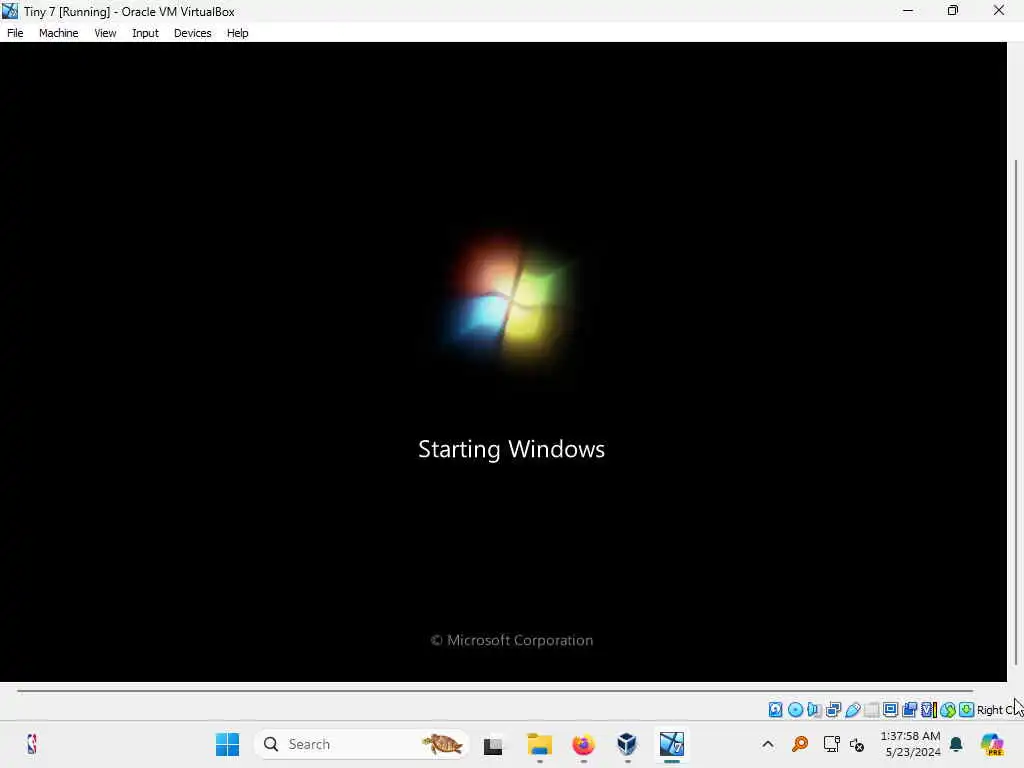
Task: Close the Tiny 7 VirtualBox window
Action: [x=999, y=10]
